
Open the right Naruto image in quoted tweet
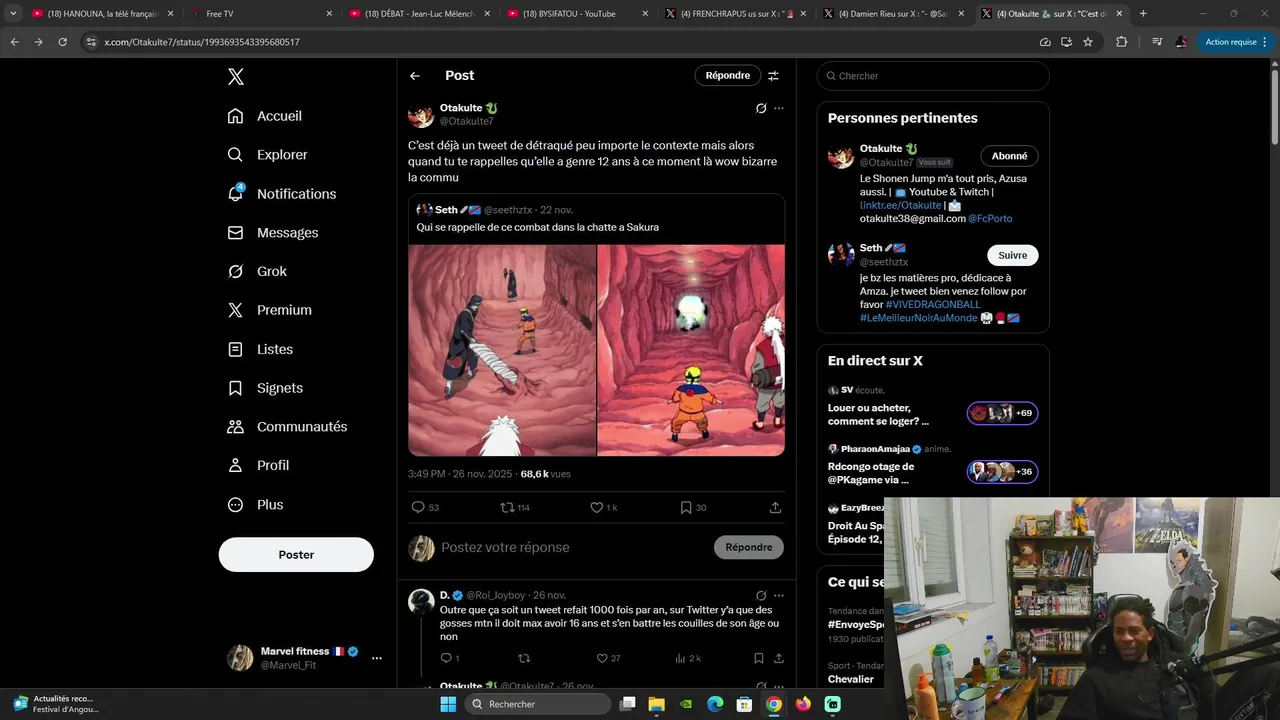(x=691, y=350)
